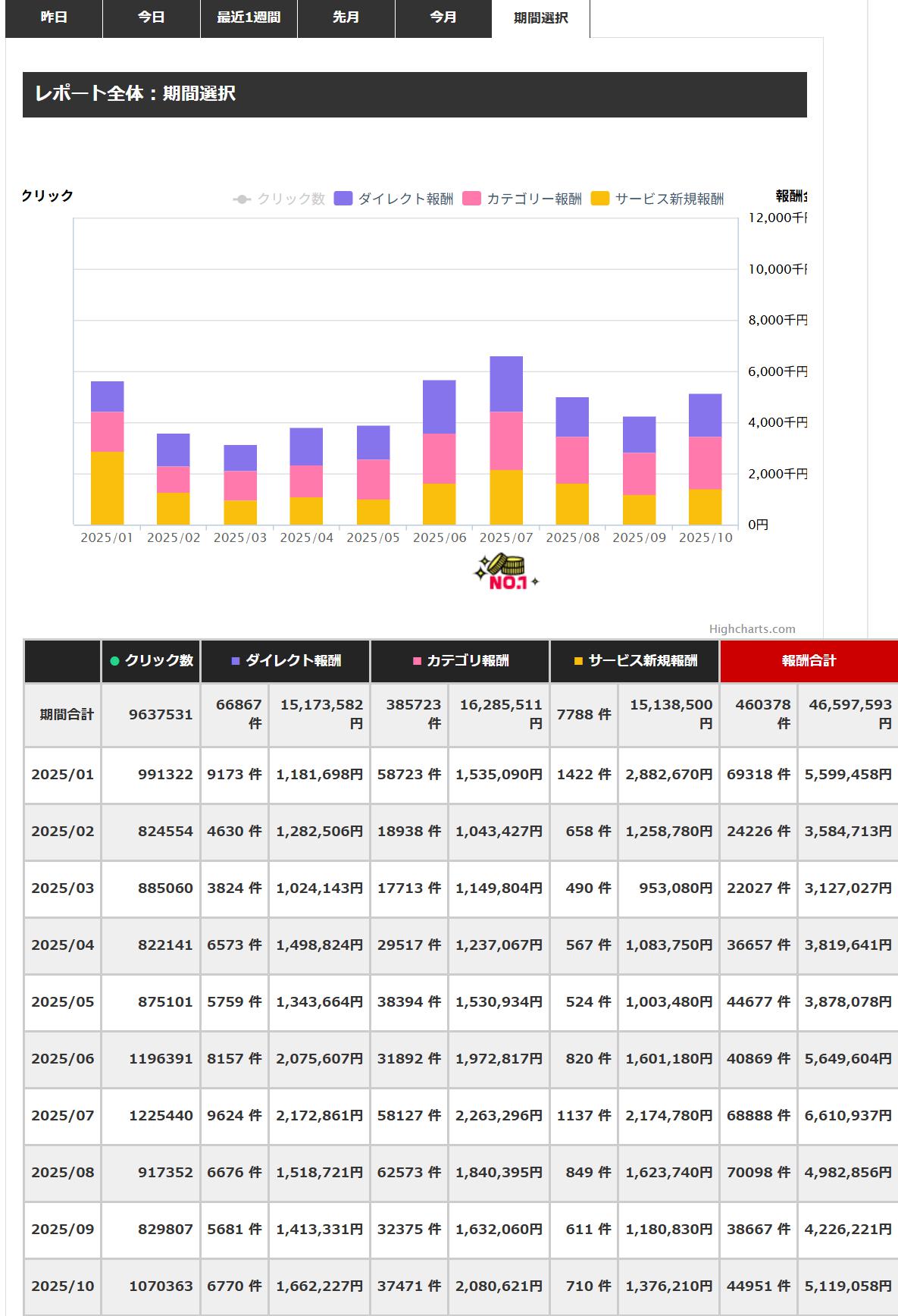Click yellow square icon in サービス新規報酬 header
898x1316 pixels.
pyautogui.click(x=578, y=661)
